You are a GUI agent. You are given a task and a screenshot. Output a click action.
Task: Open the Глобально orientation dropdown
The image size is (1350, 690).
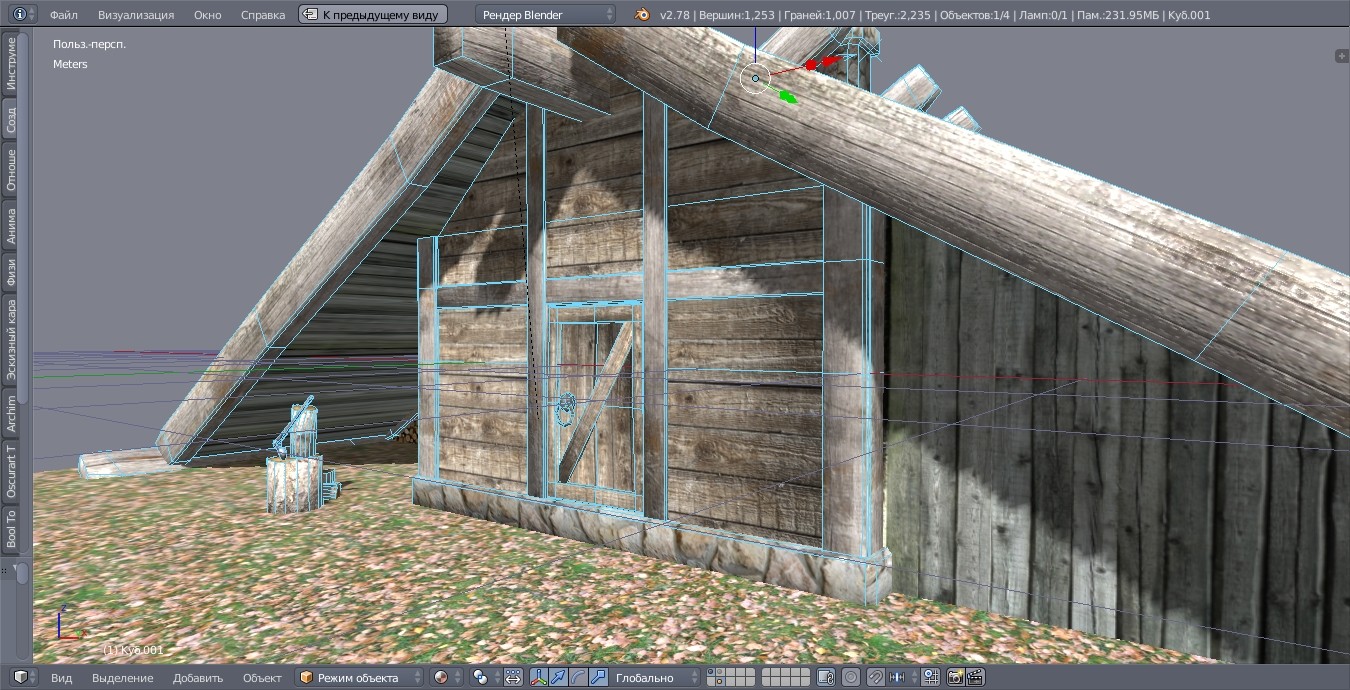(x=653, y=678)
